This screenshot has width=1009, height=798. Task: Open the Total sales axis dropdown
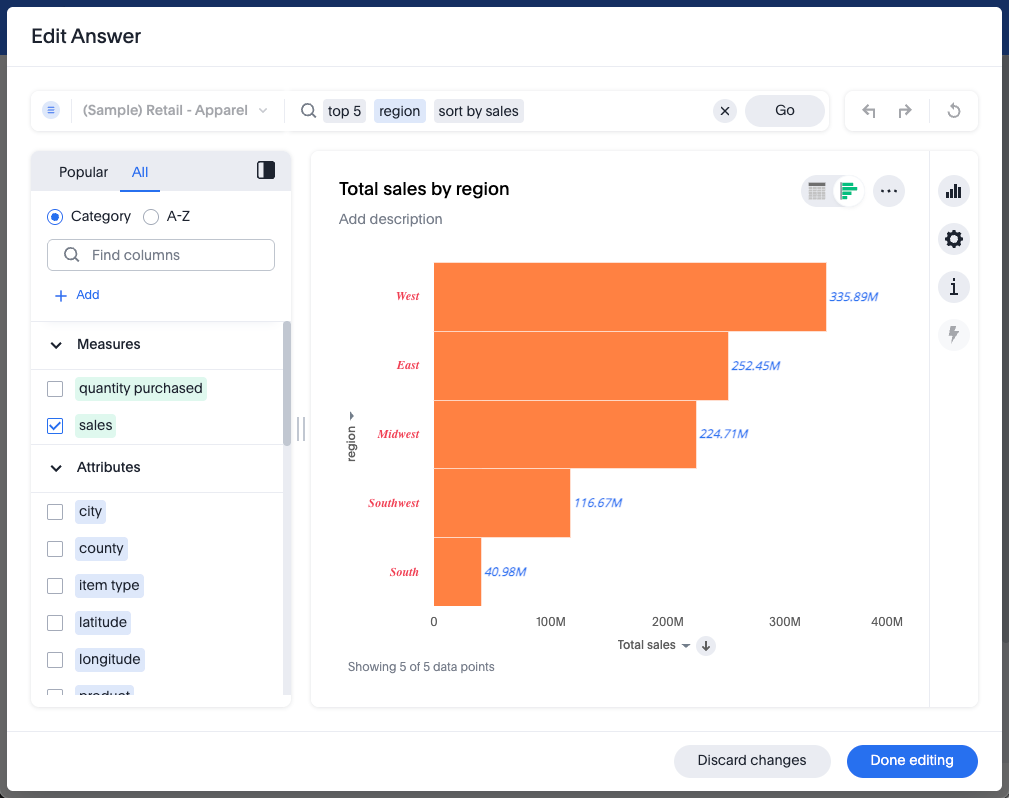(x=686, y=646)
